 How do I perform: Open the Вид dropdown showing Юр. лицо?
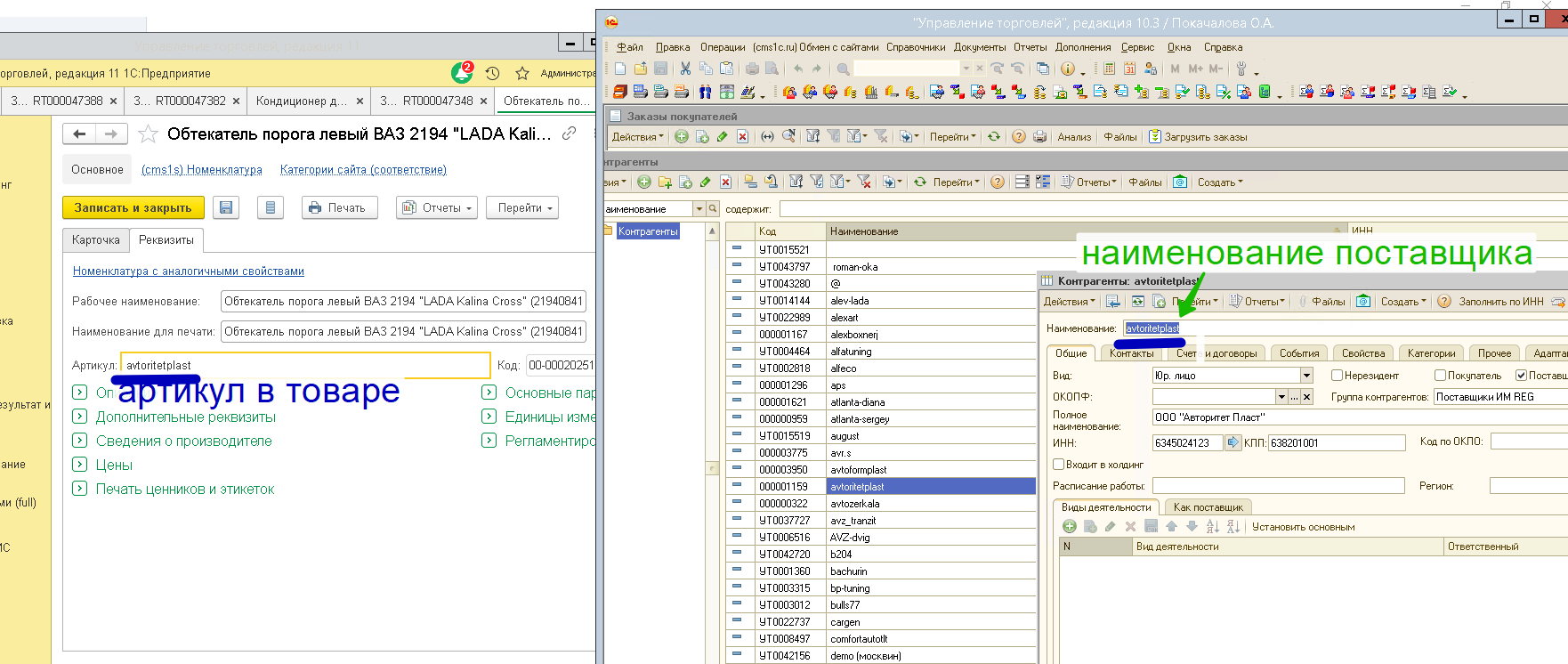point(1306,376)
